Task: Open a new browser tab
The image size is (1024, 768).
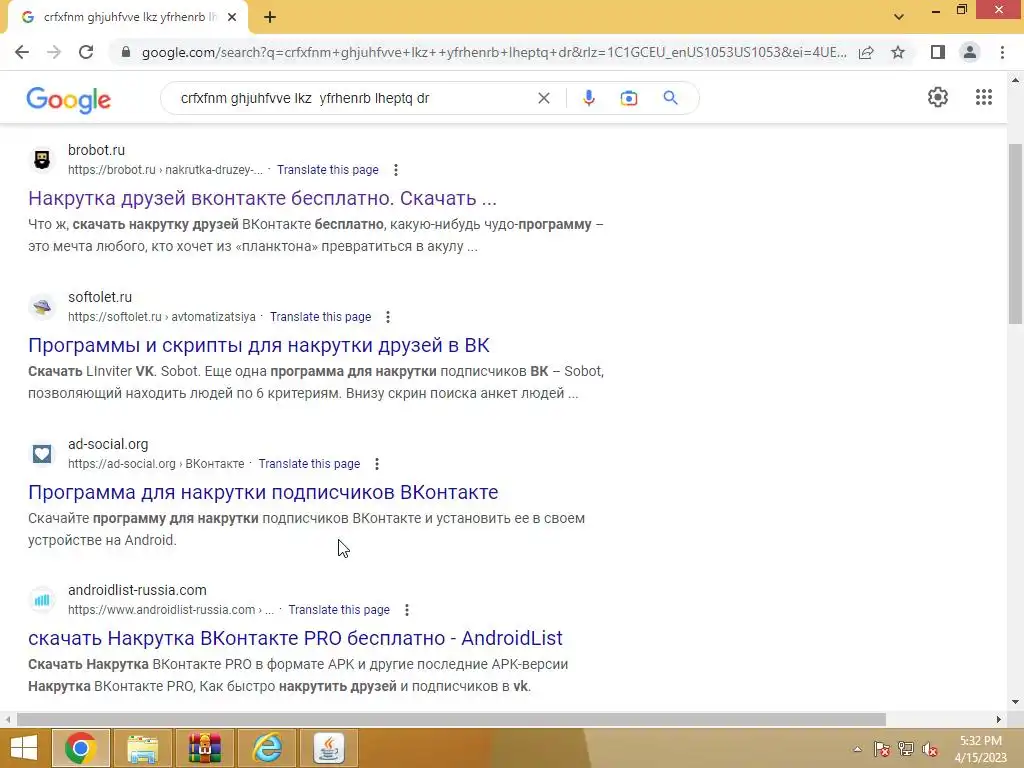Action: click(270, 17)
